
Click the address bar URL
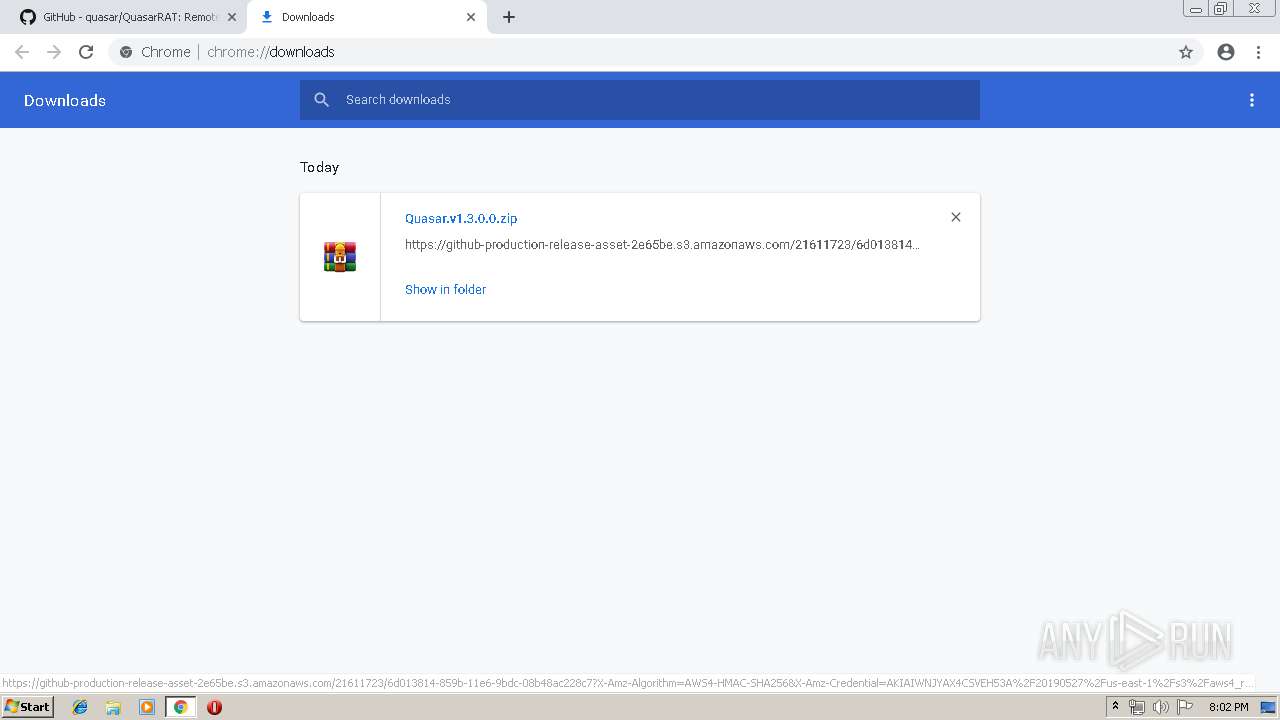pos(271,52)
